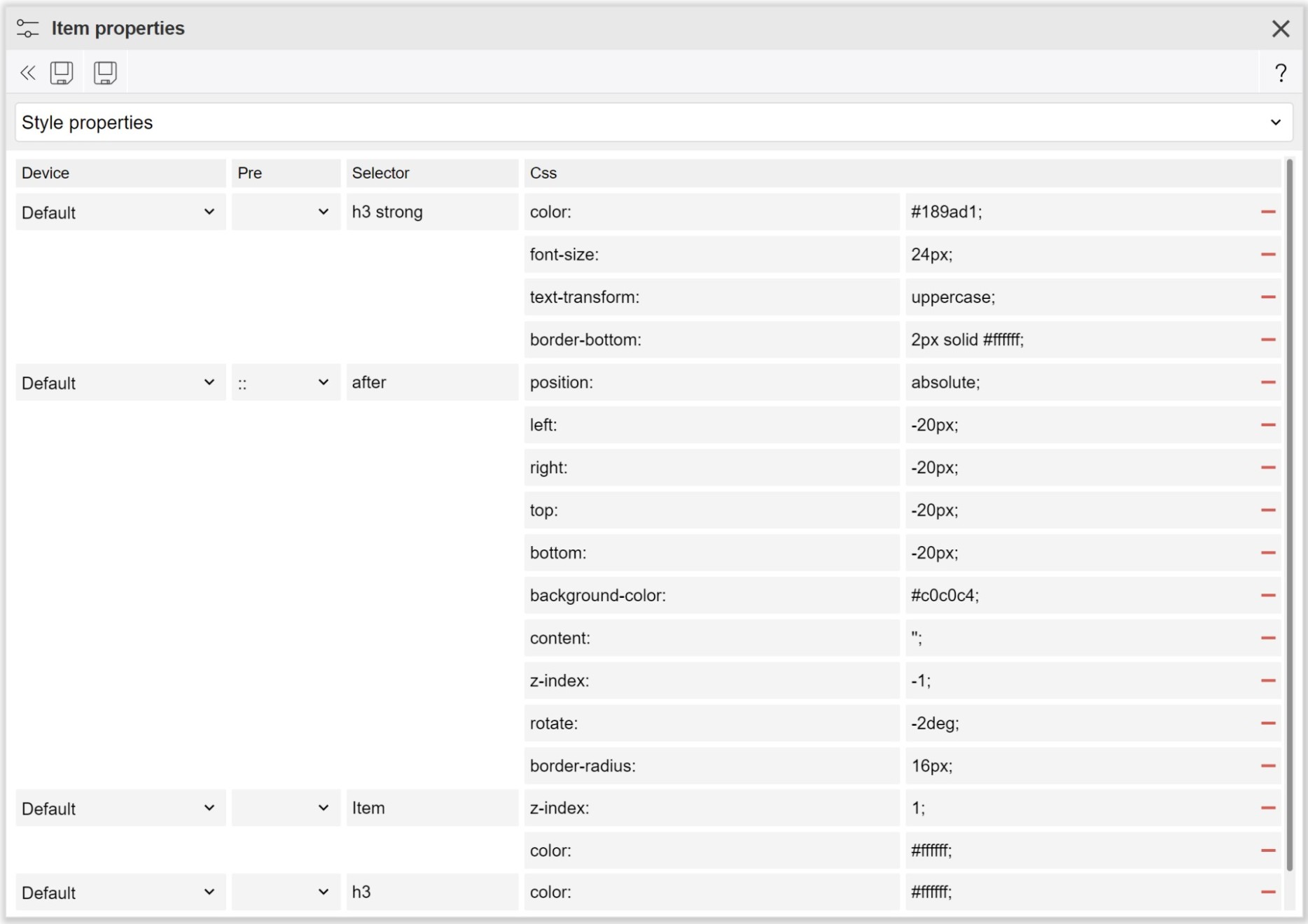Click the border-bottom value field

pyautogui.click(x=1078, y=340)
